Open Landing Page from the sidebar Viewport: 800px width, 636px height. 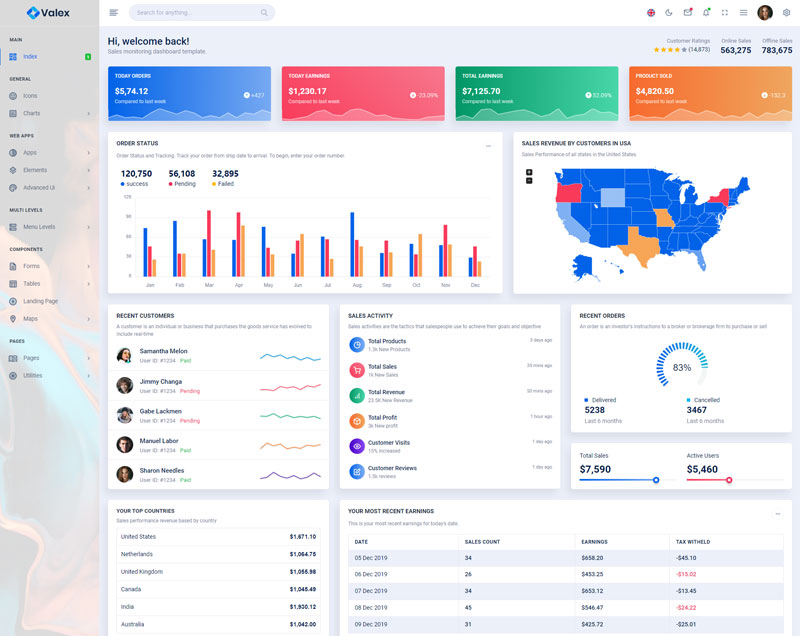pos(40,301)
